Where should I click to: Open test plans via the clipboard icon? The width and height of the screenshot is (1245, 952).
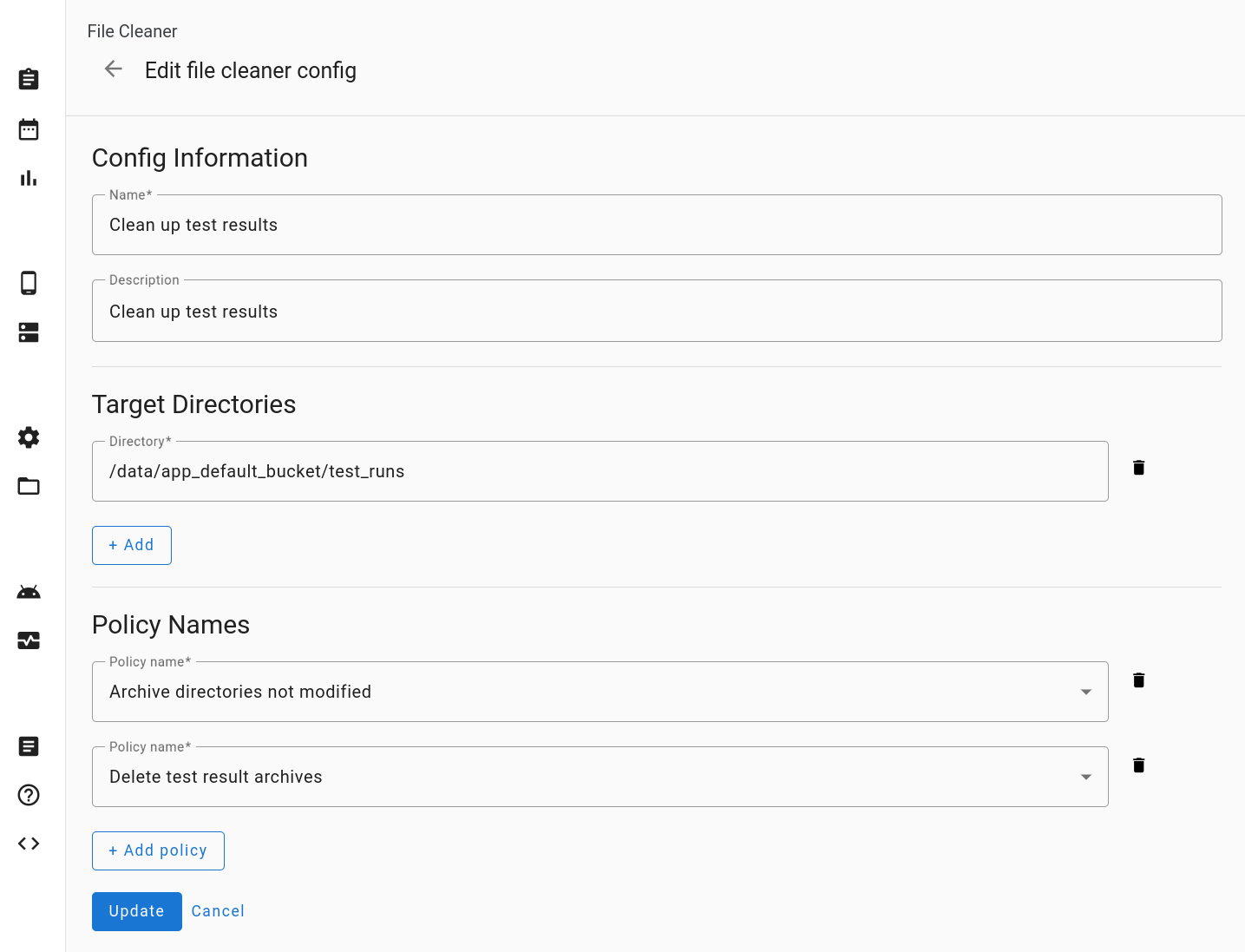(x=28, y=79)
